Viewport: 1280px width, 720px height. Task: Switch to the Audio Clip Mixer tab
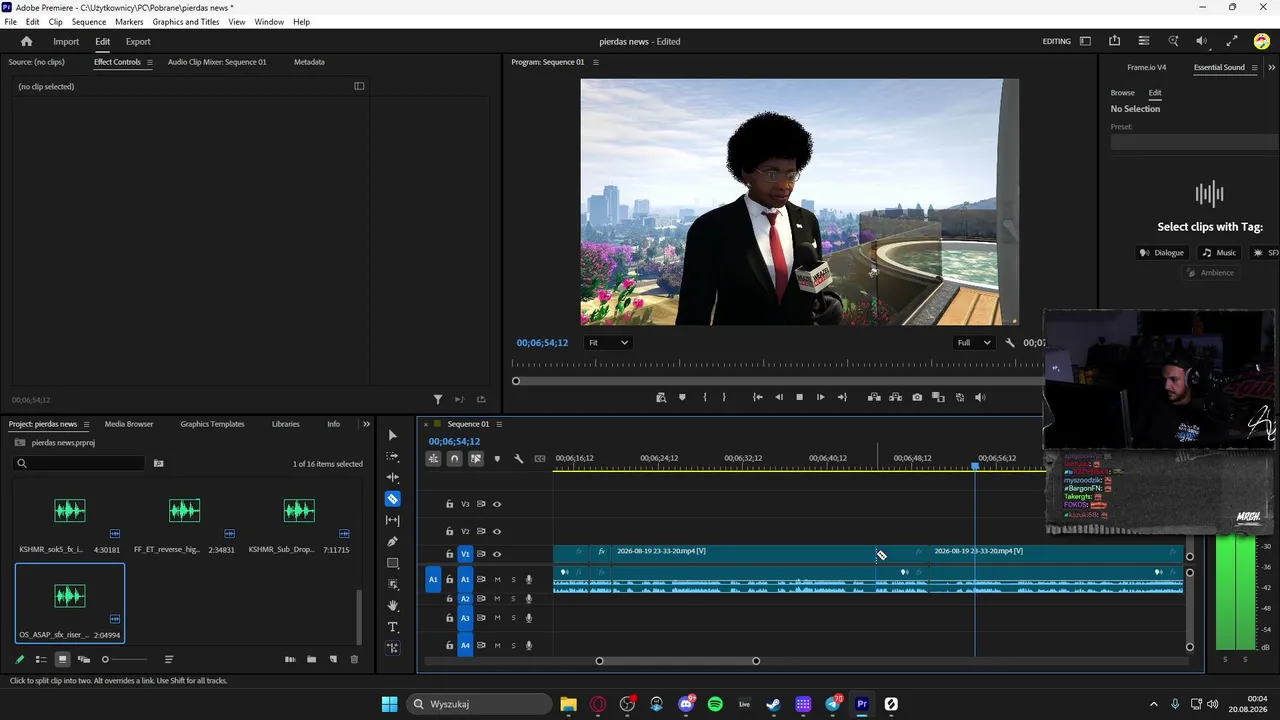(x=217, y=62)
